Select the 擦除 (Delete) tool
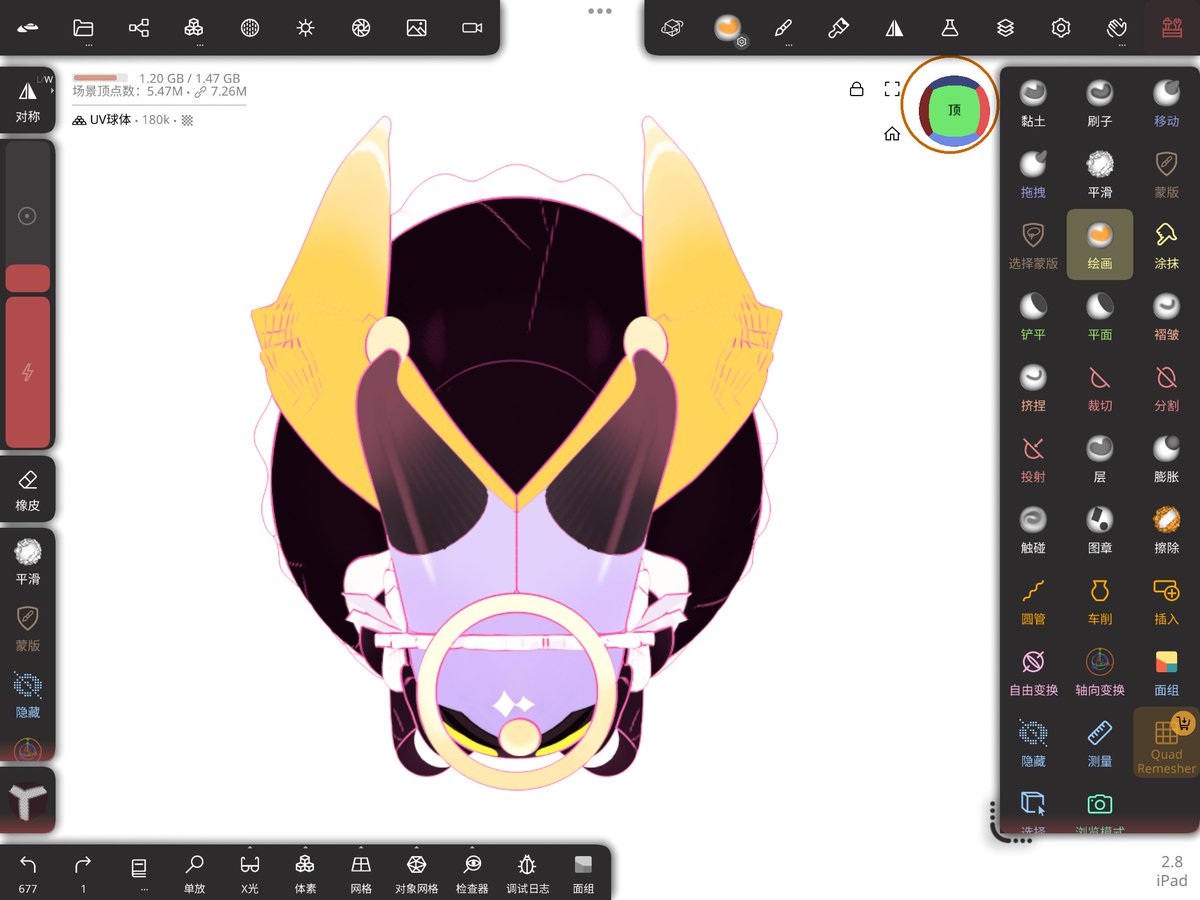This screenshot has width=1200, height=900. pyautogui.click(x=1166, y=528)
